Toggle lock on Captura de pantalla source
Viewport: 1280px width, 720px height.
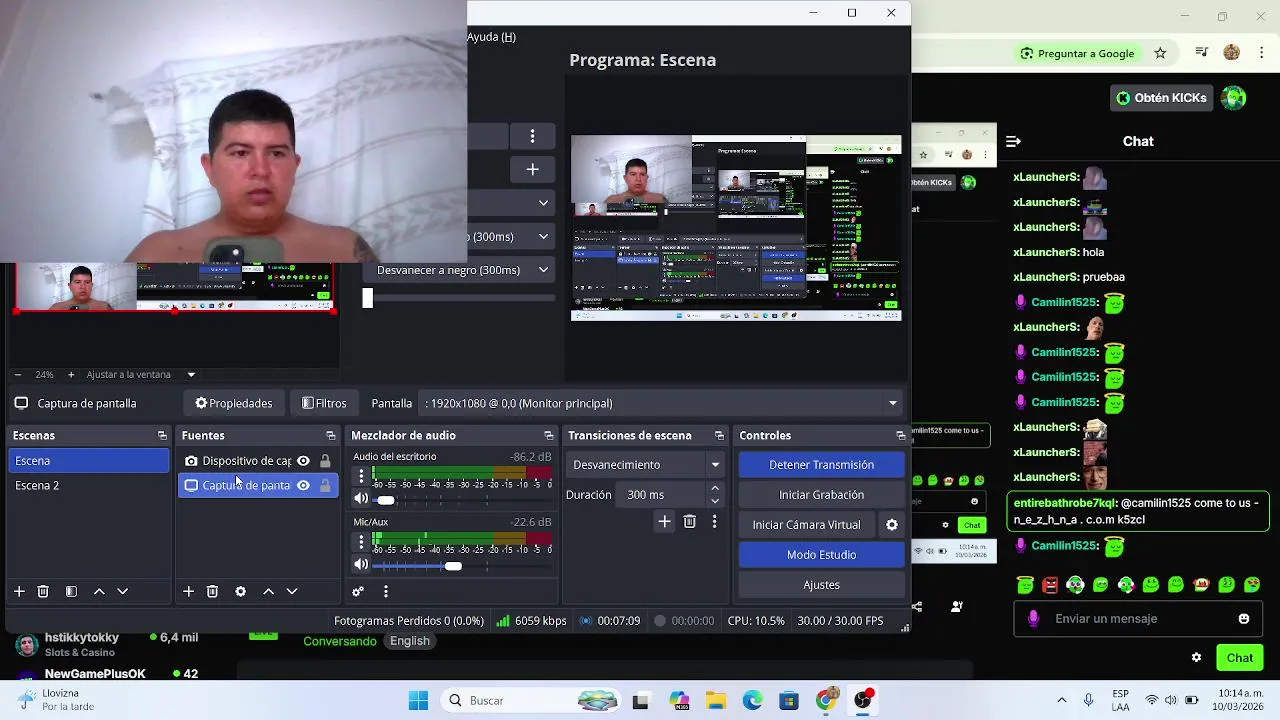(325, 486)
